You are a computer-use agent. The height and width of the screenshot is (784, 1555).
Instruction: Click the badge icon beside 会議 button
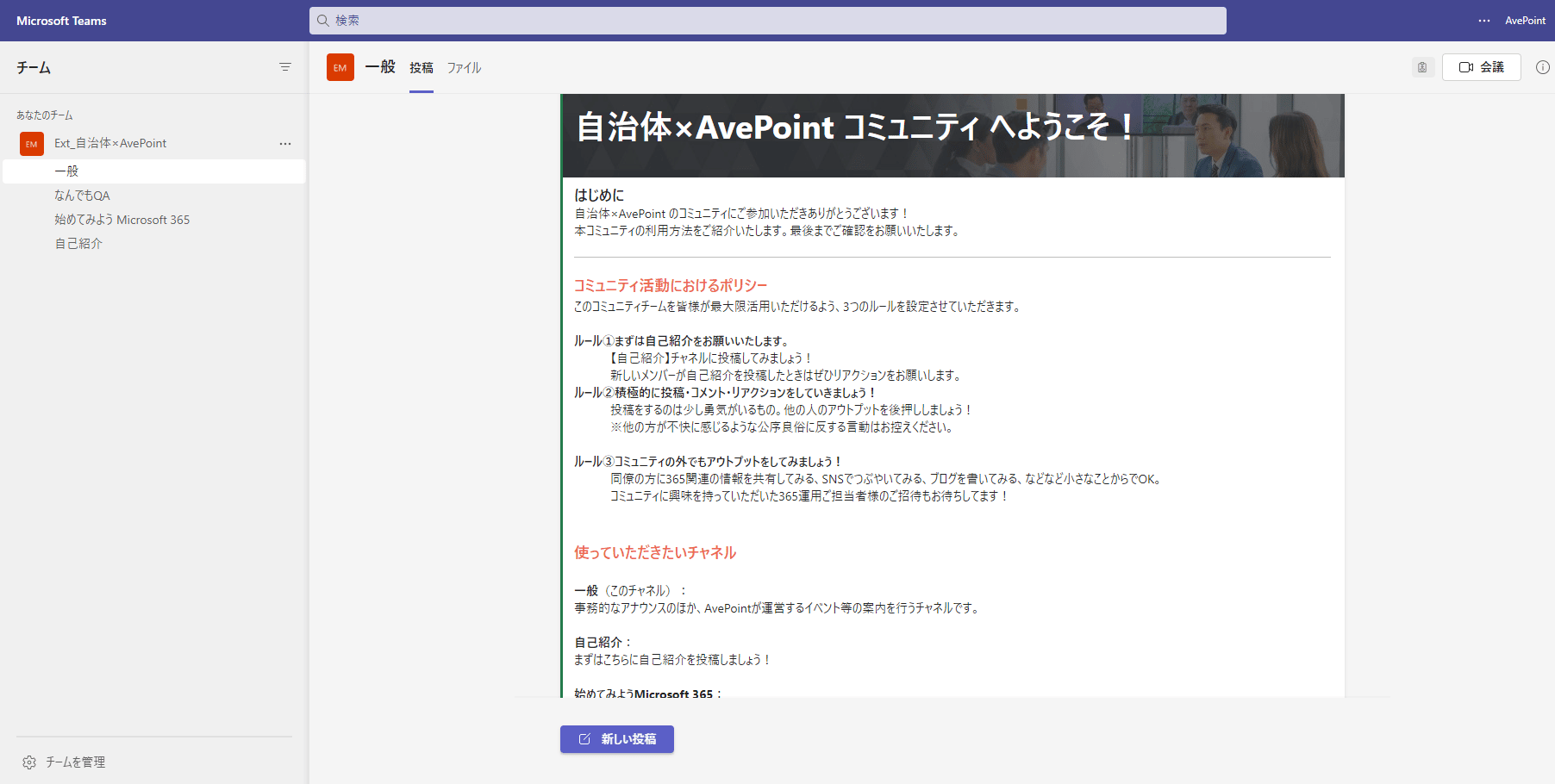point(1422,67)
